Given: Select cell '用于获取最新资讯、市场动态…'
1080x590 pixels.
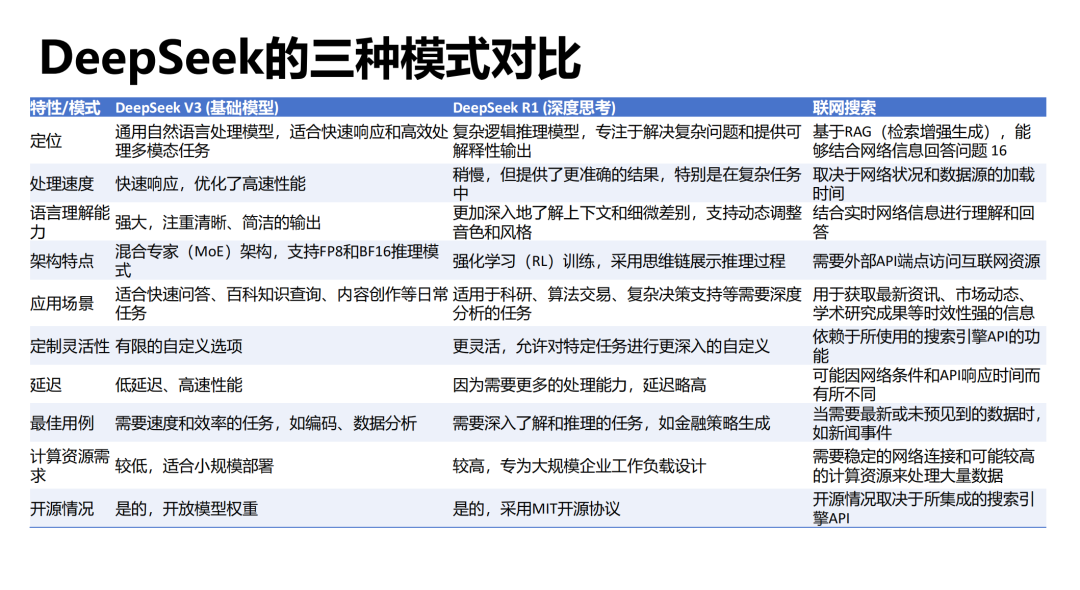Looking at the screenshot, I should point(923,304).
